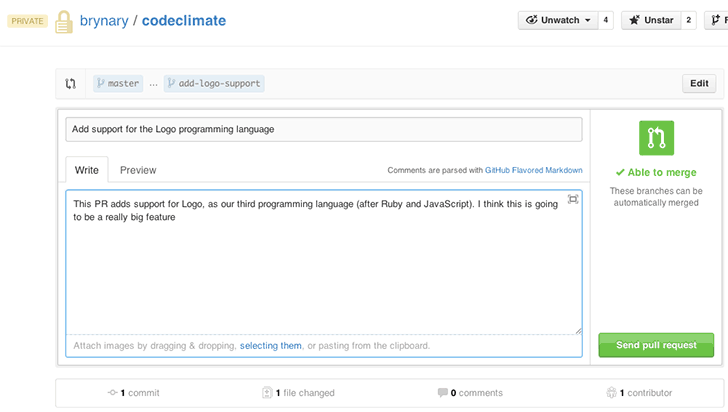Image resolution: width=728 pixels, height=412 pixels.
Task: Open GitHub Flavored Markdown link
Action: [x=533, y=170]
